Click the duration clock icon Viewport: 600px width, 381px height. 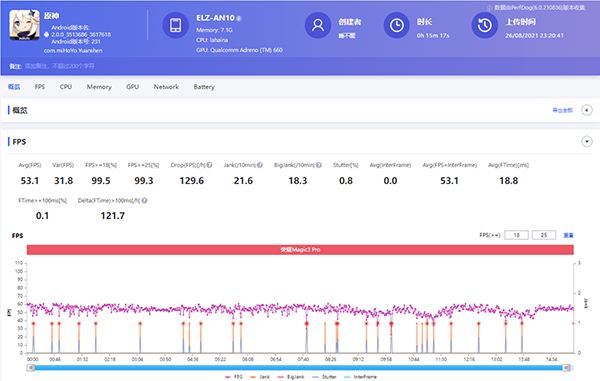tap(397, 25)
